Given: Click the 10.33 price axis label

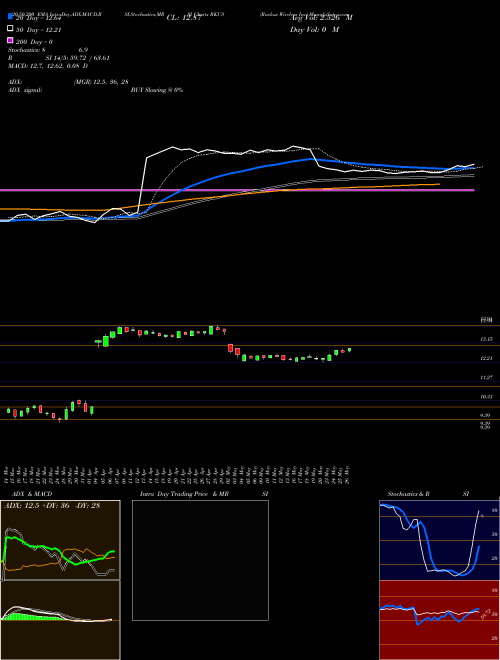Looking at the screenshot, I should tap(487, 397).
